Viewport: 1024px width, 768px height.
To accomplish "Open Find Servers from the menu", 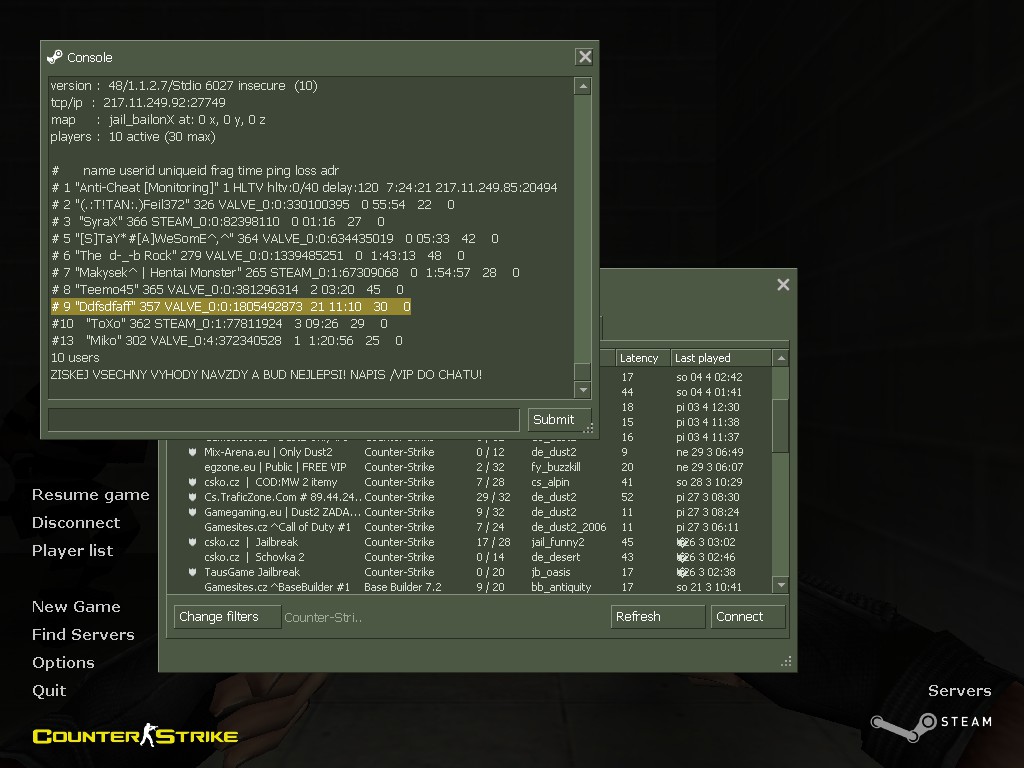I will pos(84,635).
